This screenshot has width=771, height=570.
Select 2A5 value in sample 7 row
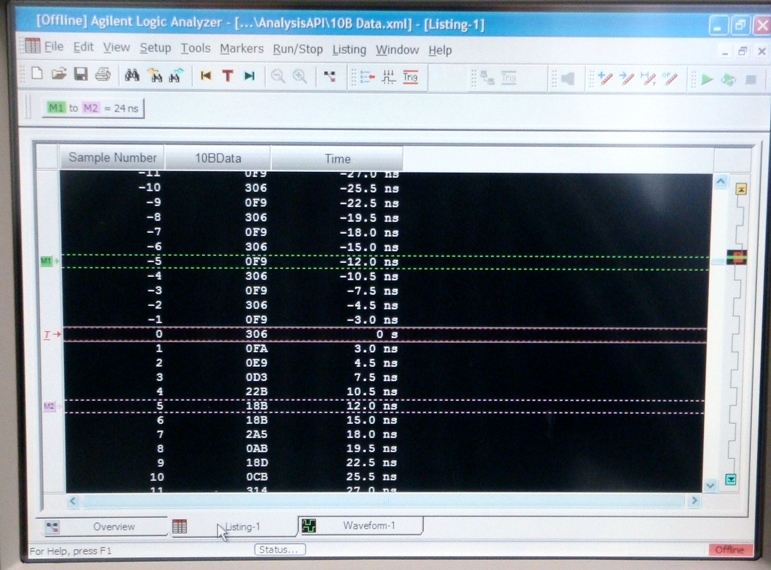click(x=256, y=434)
